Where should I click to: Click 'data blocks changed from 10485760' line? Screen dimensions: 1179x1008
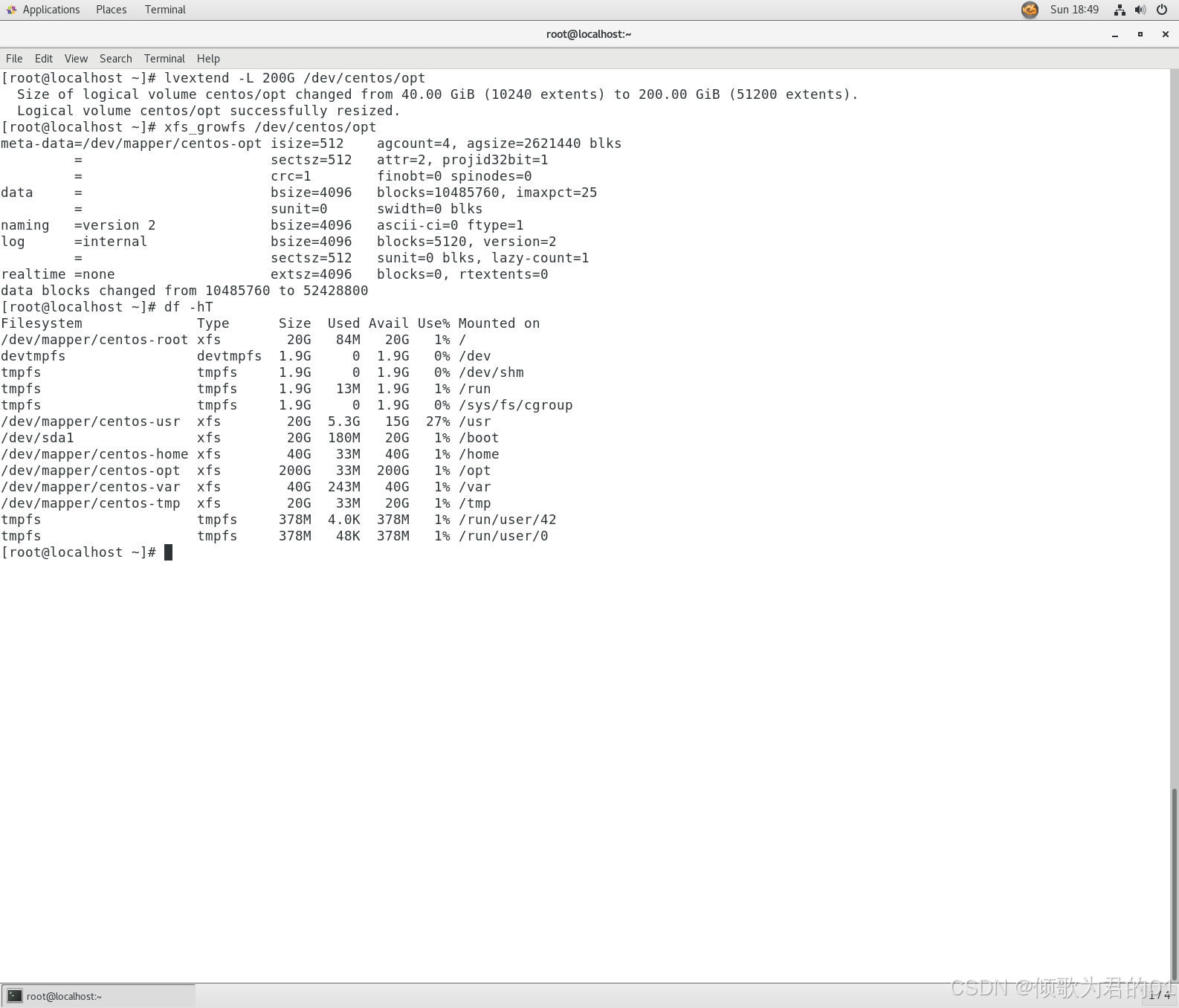pyautogui.click(x=184, y=291)
